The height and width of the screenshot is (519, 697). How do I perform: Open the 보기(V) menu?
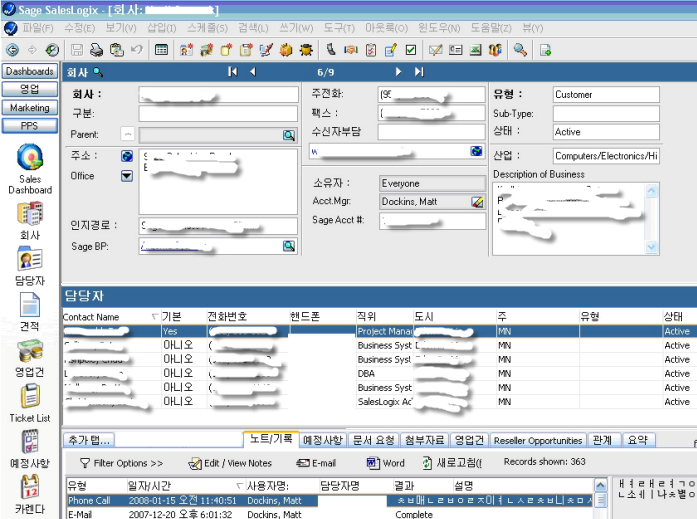[121, 28]
